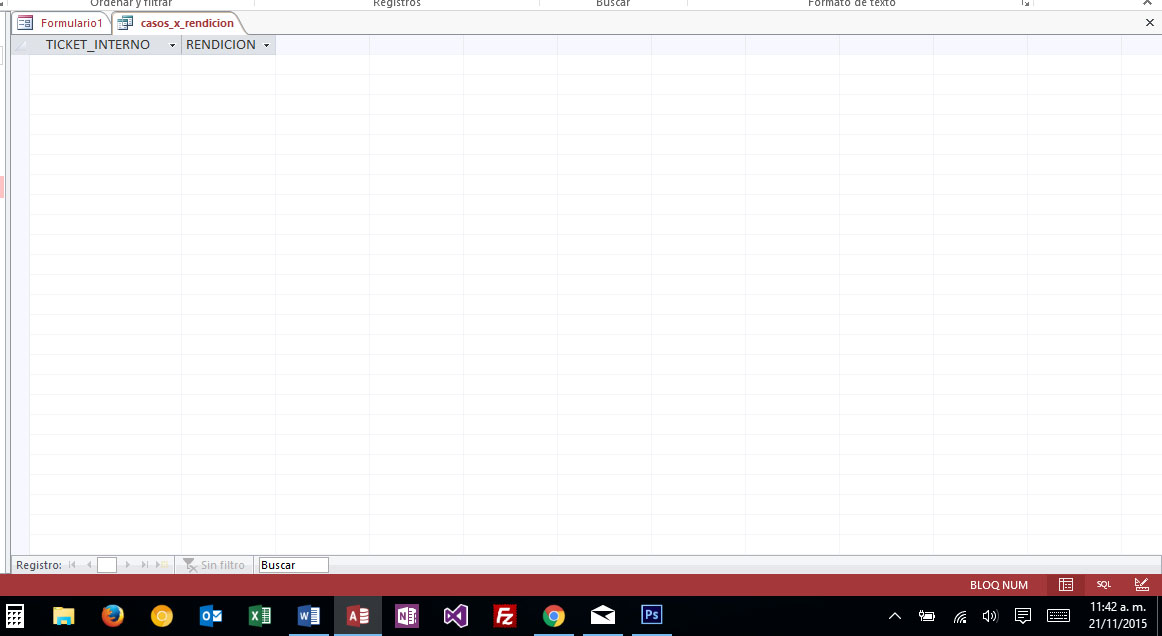Open File Explorer from the taskbar

[x=64, y=616]
